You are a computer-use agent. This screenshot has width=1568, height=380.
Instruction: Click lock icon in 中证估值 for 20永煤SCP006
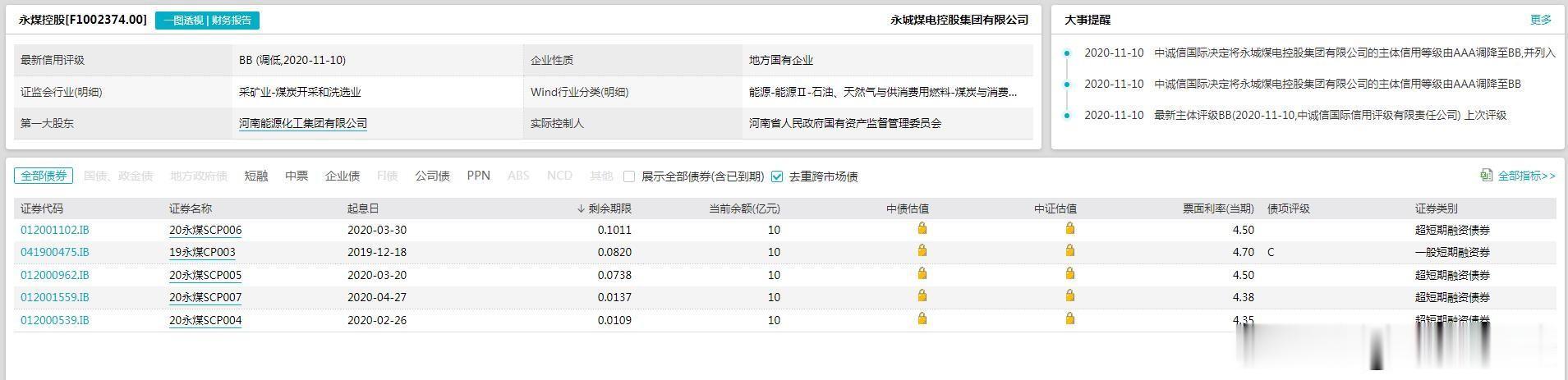coord(1069,228)
